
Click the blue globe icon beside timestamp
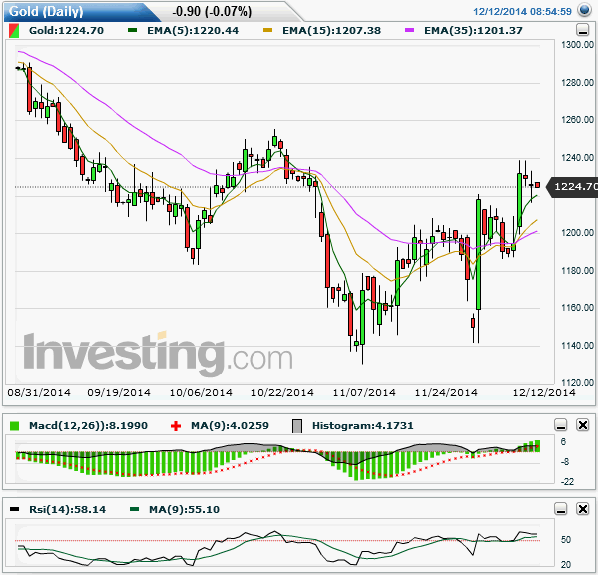pyautogui.click(x=584, y=10)
